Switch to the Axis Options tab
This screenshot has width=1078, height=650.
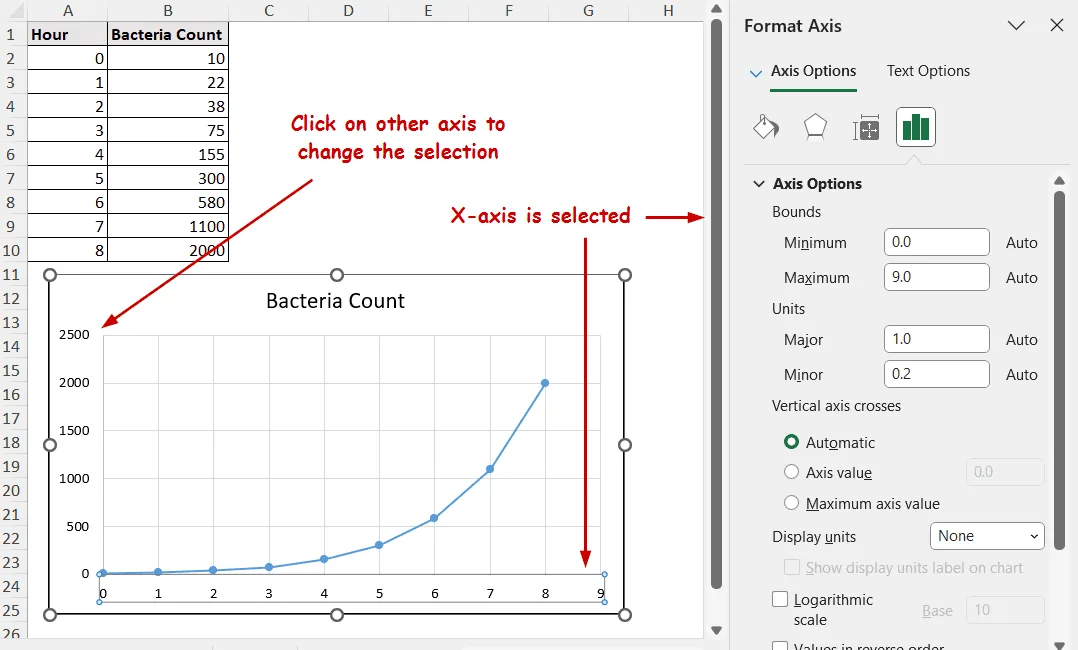813,71
